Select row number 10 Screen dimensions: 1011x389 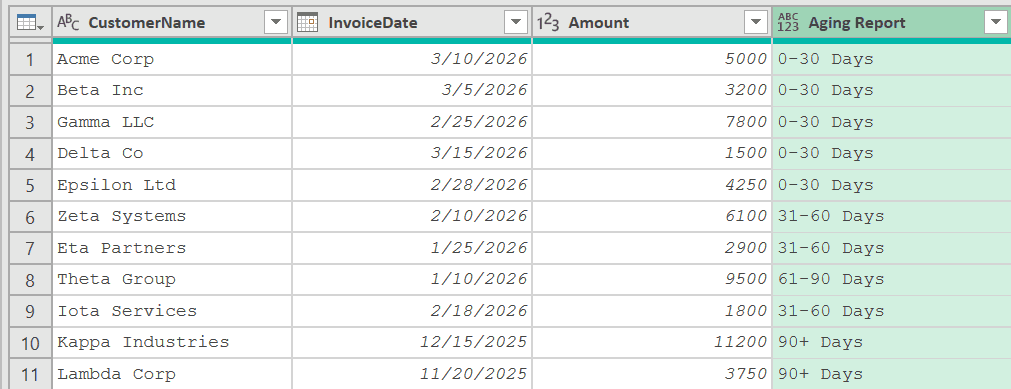pyautogui.click(x=30, y=343)
